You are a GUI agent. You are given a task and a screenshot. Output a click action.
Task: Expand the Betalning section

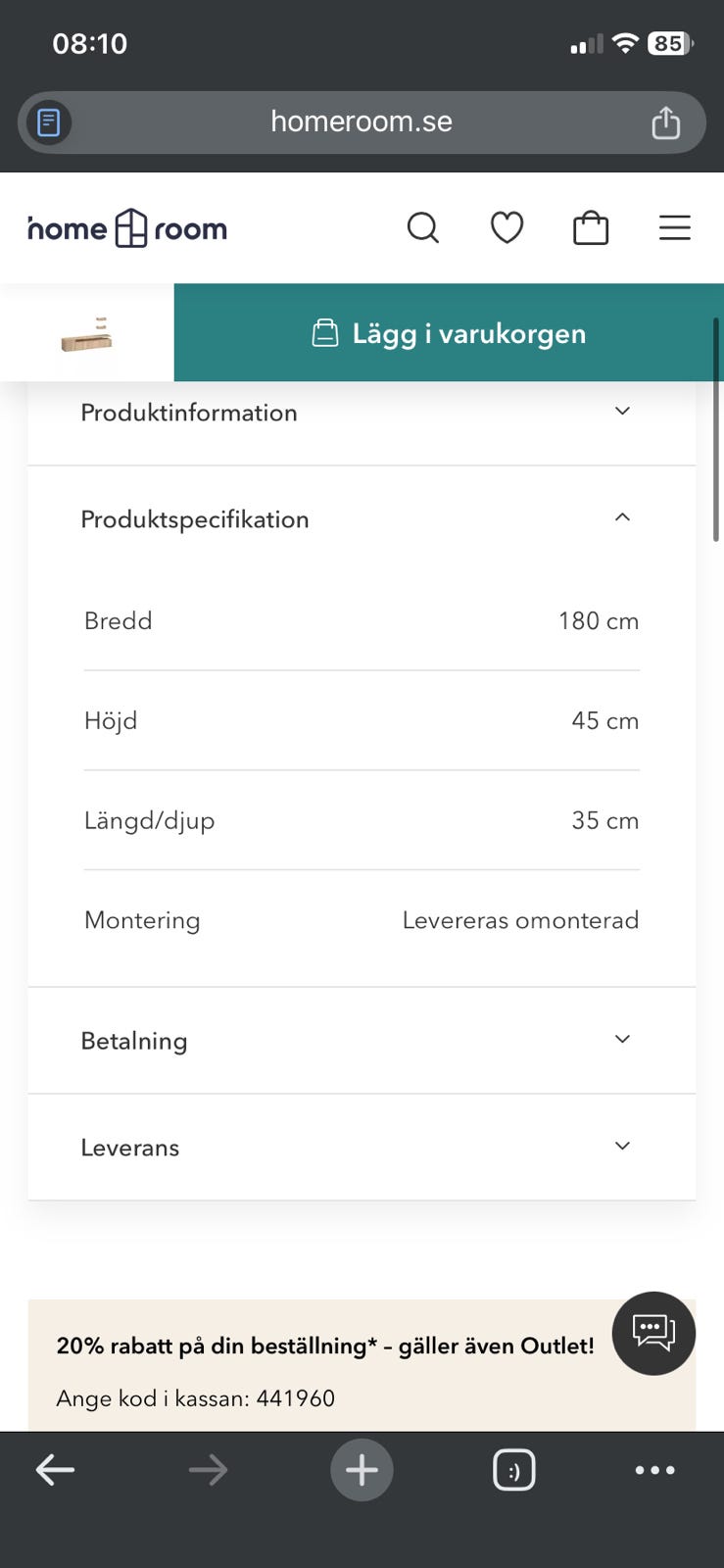[x=362, y=1041]
